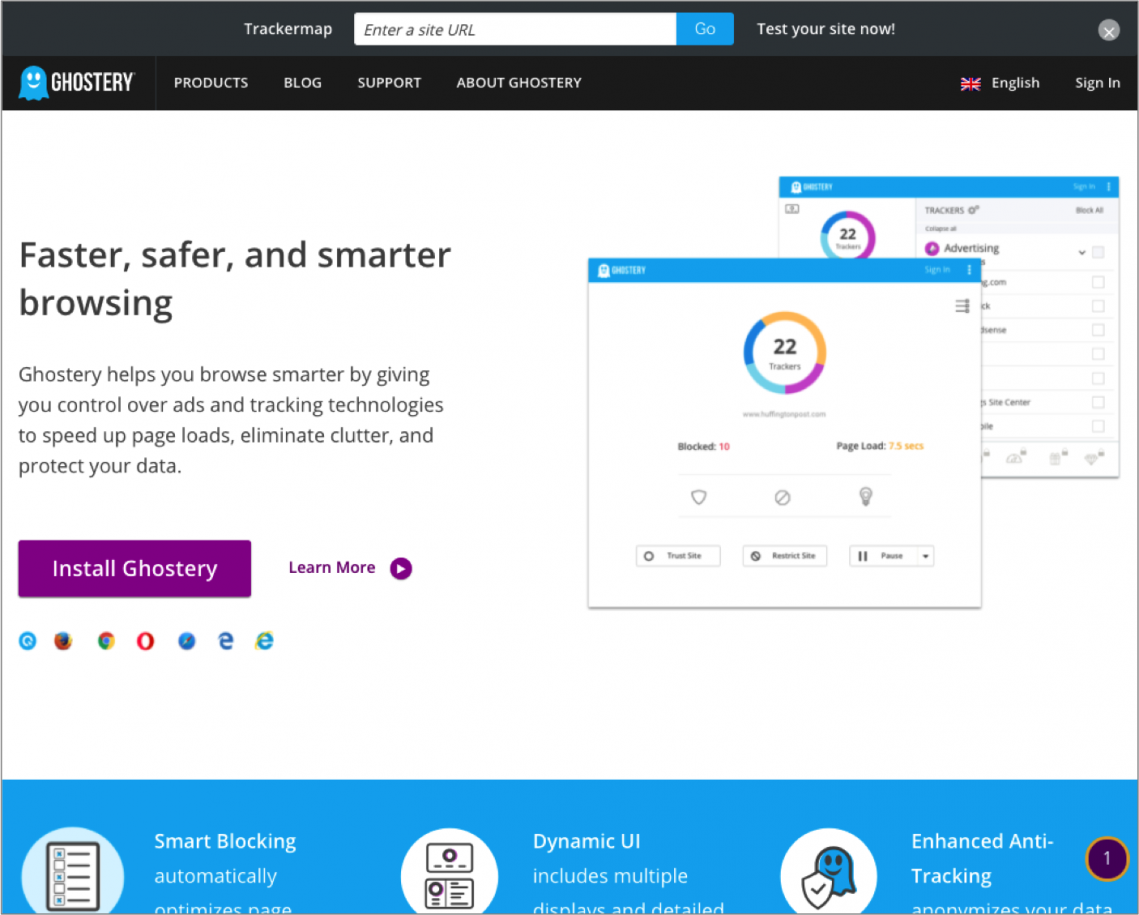Check the Advertising category checkbox
The height and width of the screenshot is (915, 1139).
tap(1098, 252)
